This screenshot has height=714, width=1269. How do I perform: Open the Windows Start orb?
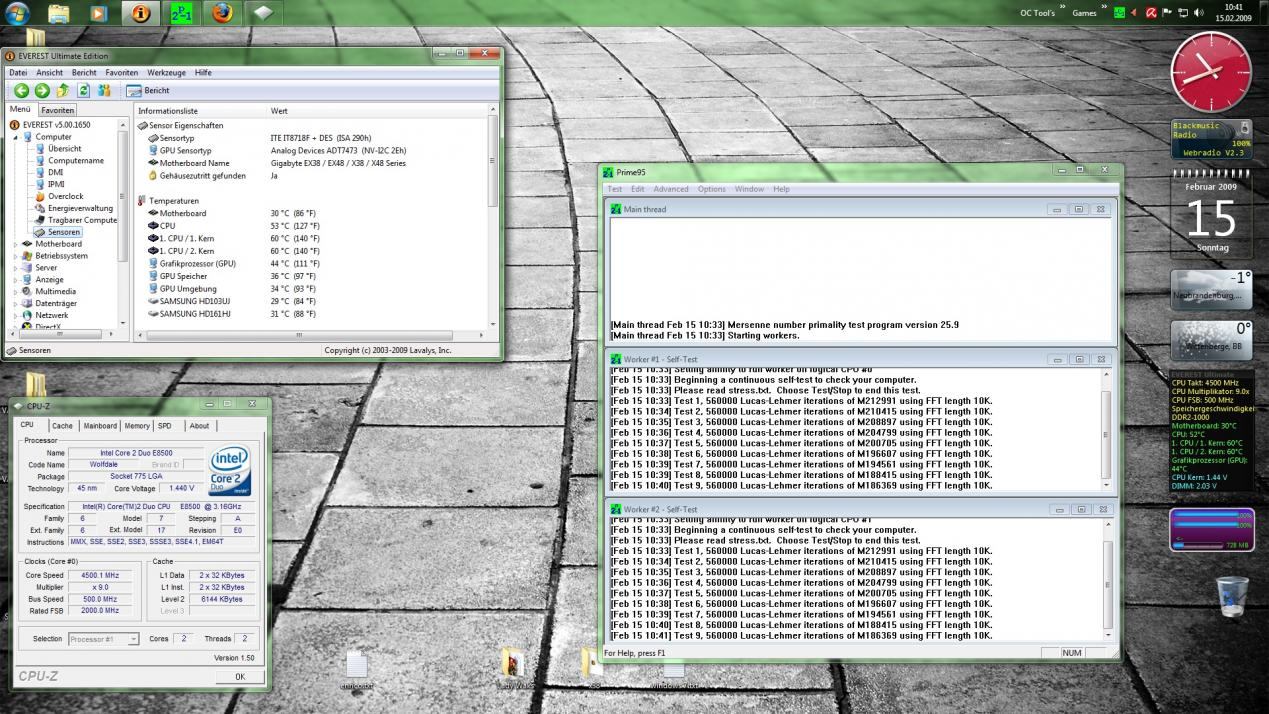17,13
